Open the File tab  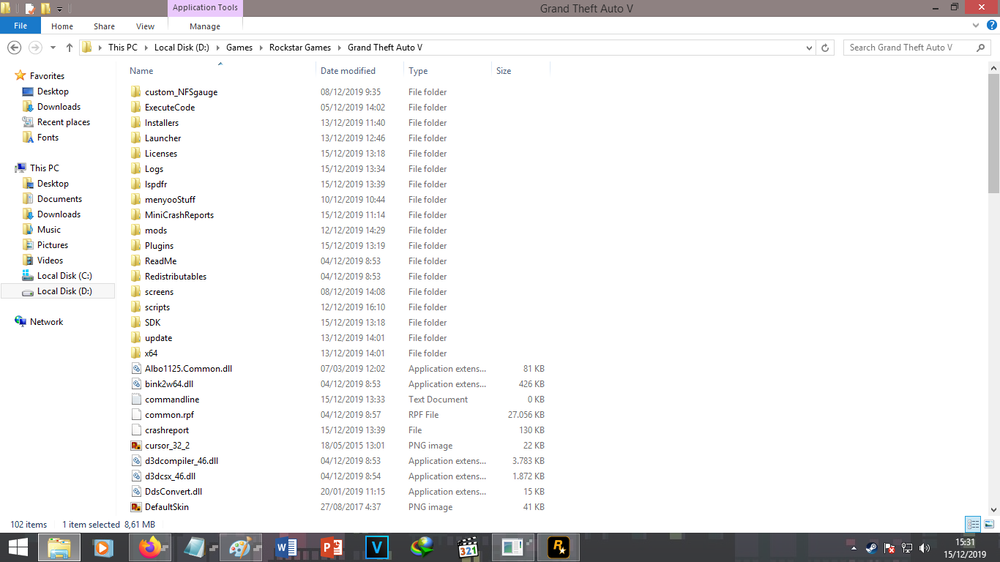pyautogui.click(x=20, y=26)
